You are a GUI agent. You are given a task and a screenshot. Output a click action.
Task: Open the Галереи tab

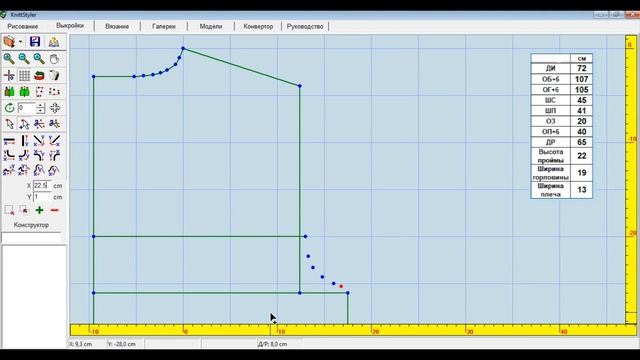click(x=164, y=26)
